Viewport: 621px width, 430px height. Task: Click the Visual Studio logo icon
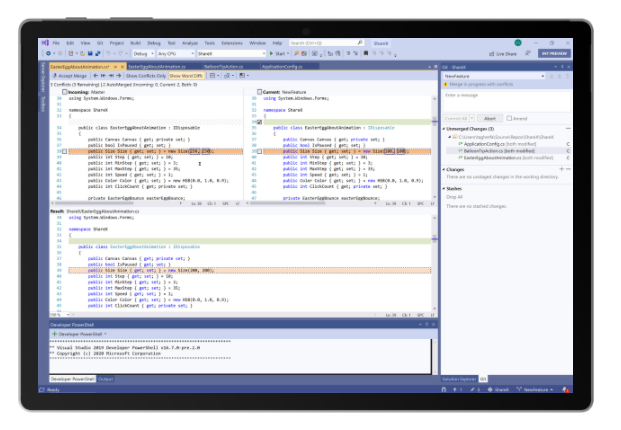[x=45, y=43]
